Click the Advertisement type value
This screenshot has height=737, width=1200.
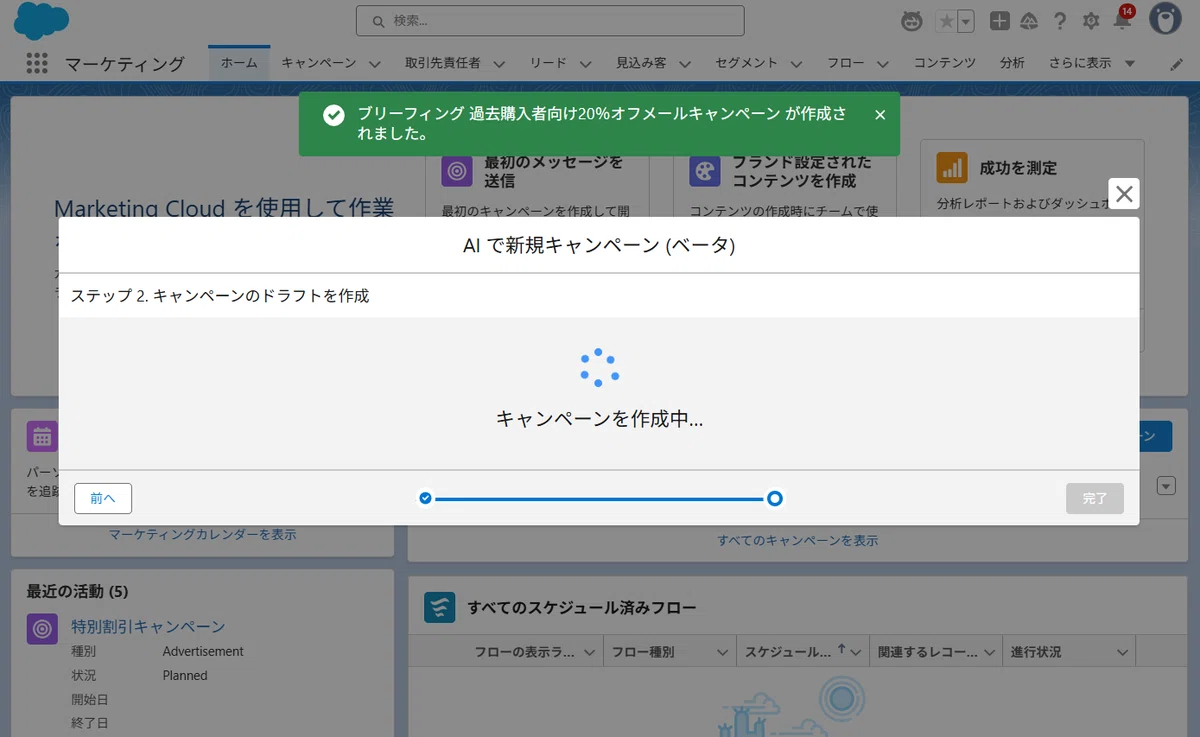(x=203, y=651)
